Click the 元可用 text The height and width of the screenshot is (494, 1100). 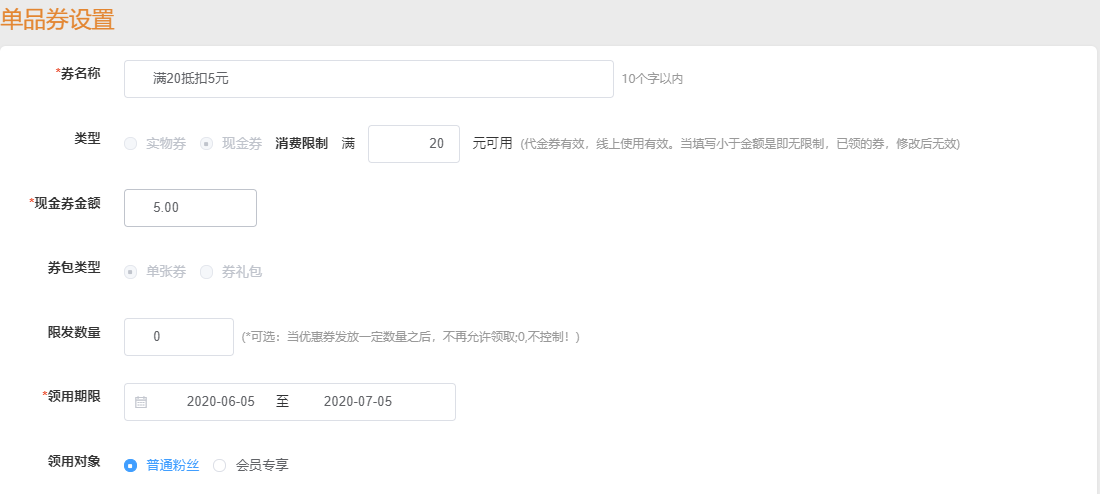(x=492, y=144)
